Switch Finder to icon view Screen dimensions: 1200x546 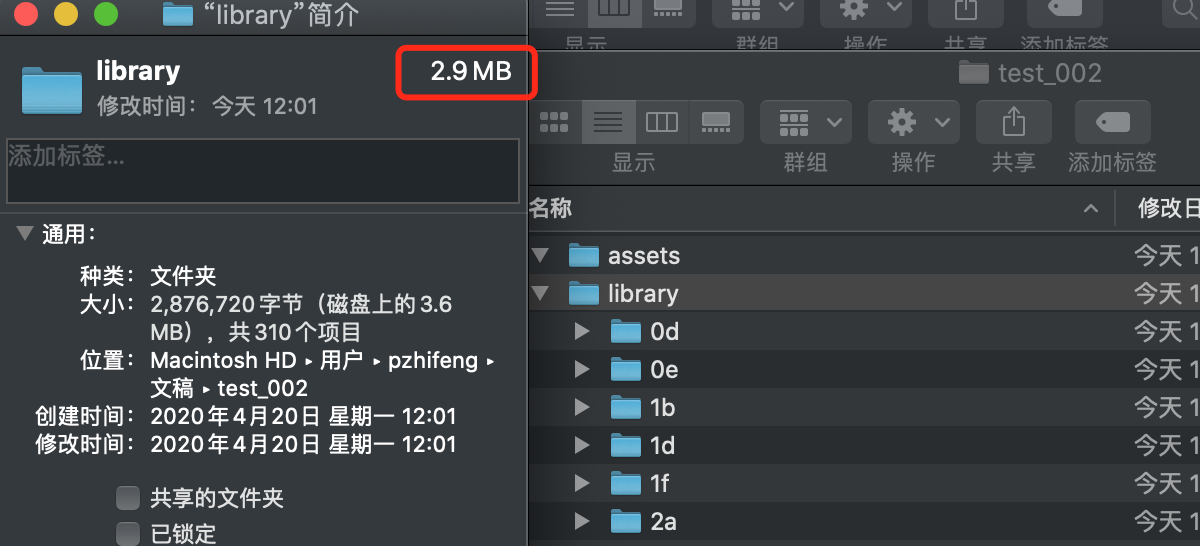point(554,122)
